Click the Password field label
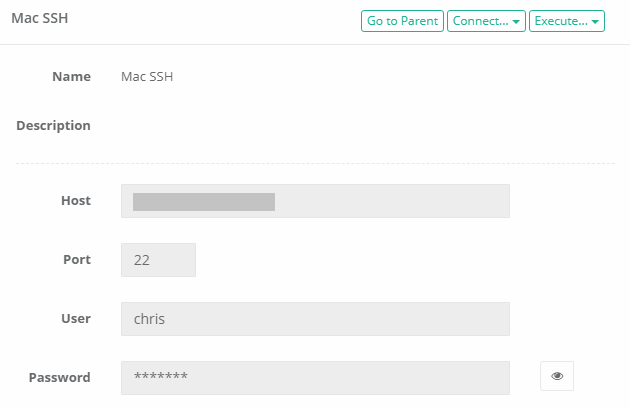Viewport: 630px width, 409px height. pos(59,378)
